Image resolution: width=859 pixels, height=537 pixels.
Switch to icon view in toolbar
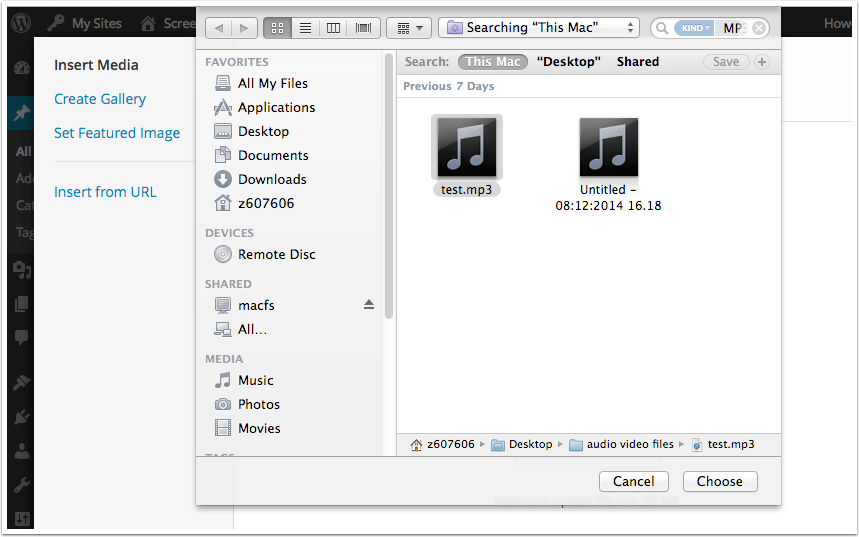(277, 28)
